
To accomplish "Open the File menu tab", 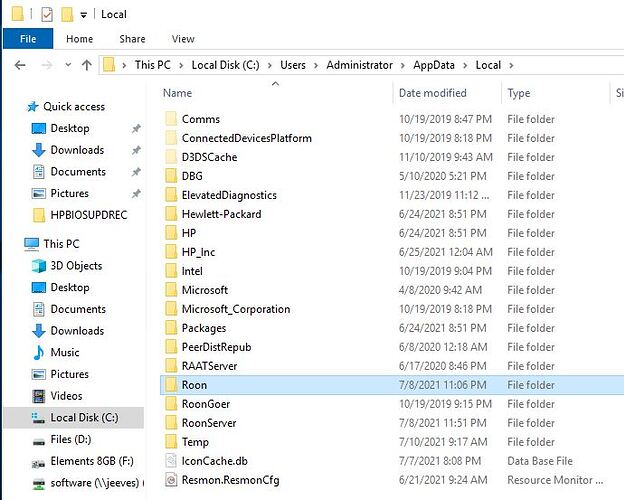I will pyautogui.click(x=28, y=39).
